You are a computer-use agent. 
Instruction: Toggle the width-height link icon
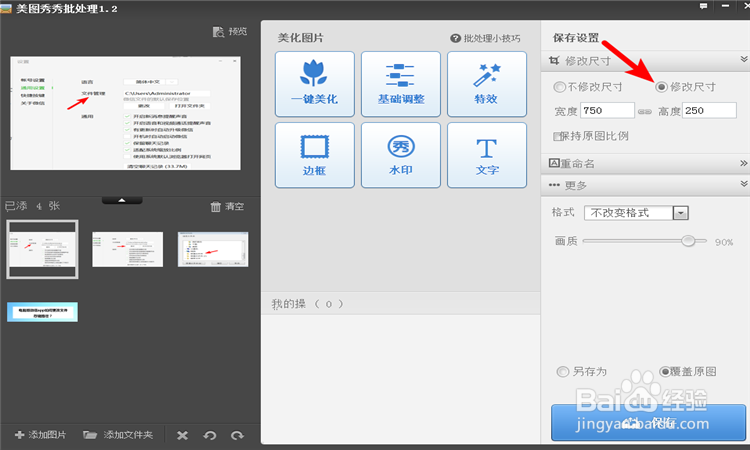coord(645,111)
